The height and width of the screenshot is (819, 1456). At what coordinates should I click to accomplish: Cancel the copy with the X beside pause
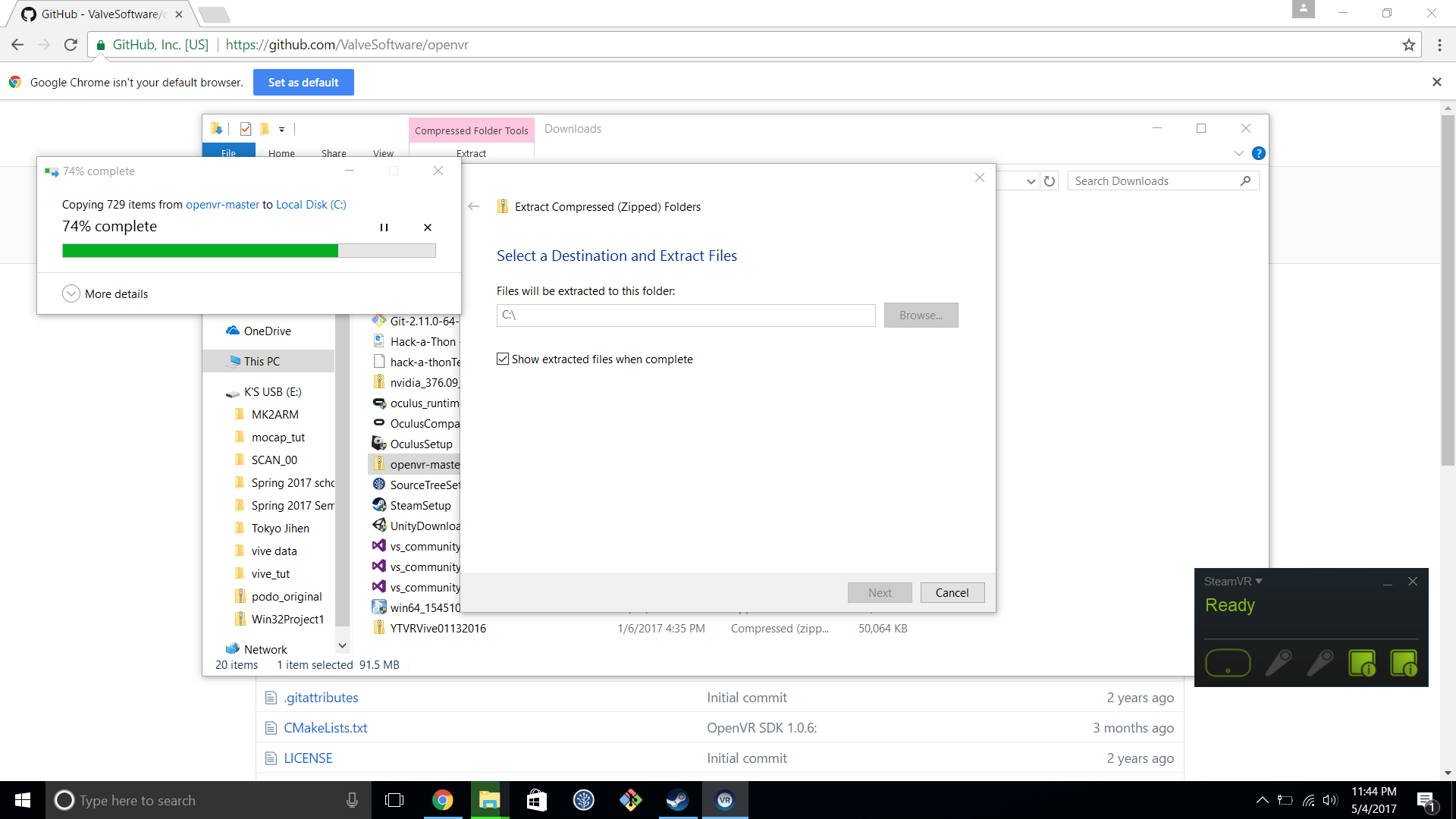pyautogui.click(x=428, y=227)
